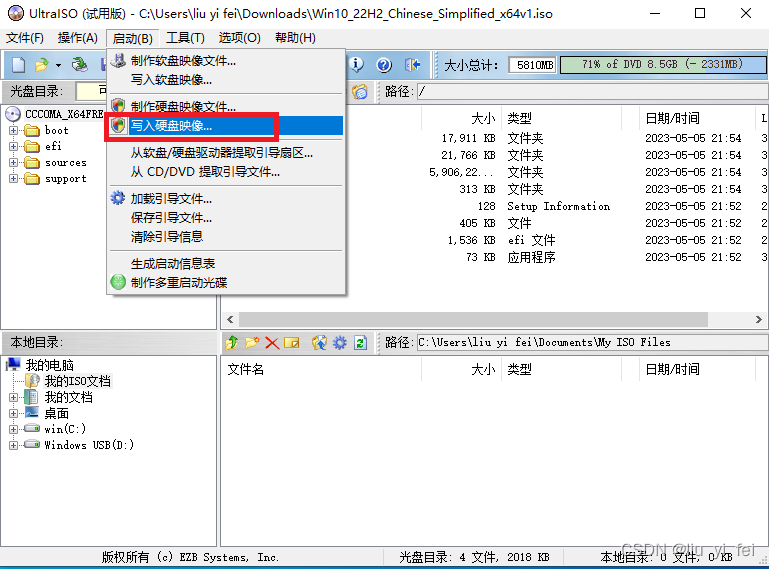Sort disc list by 大小 column header

(483, 118)
